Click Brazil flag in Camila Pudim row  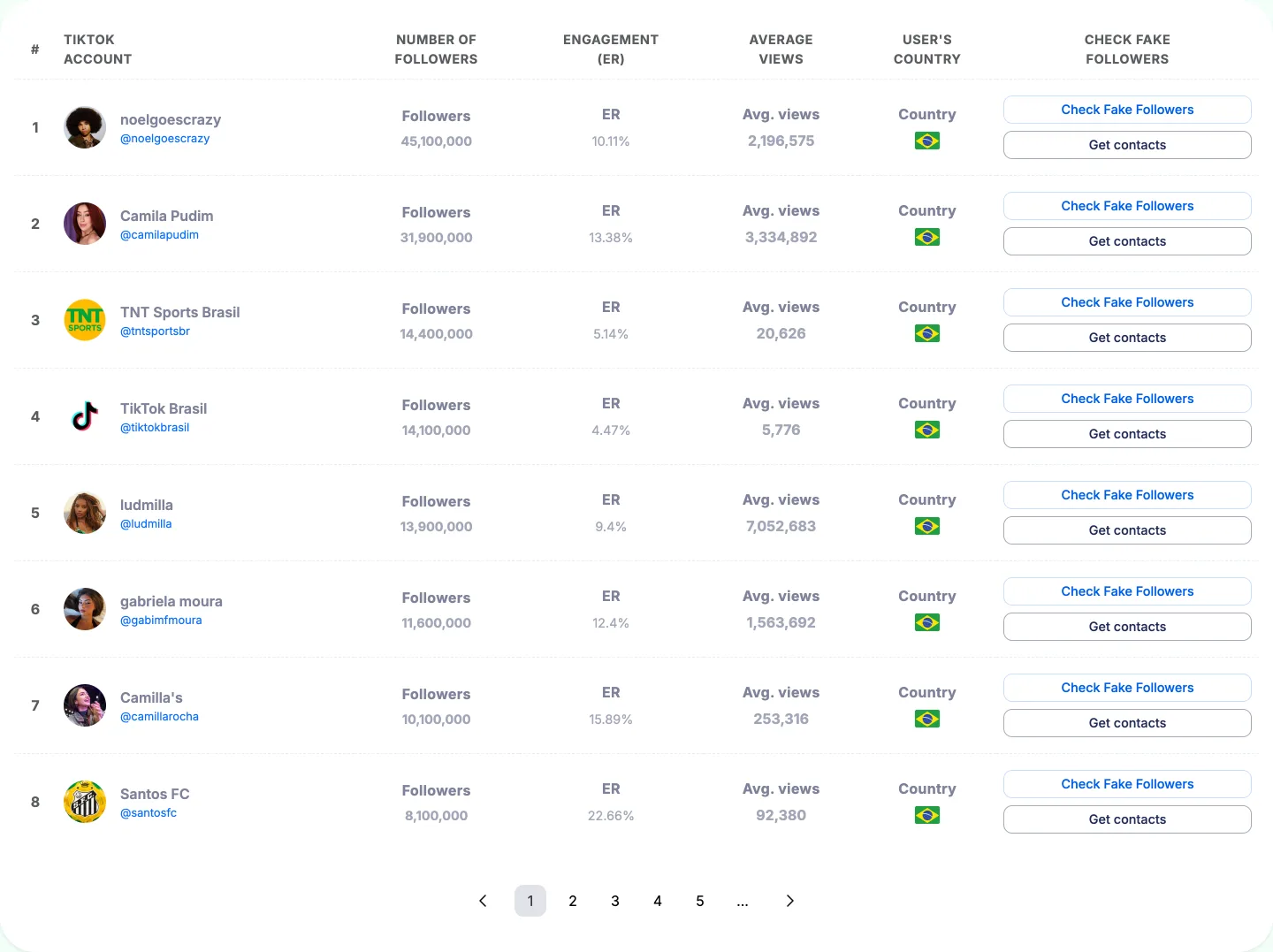click(927, 237)
